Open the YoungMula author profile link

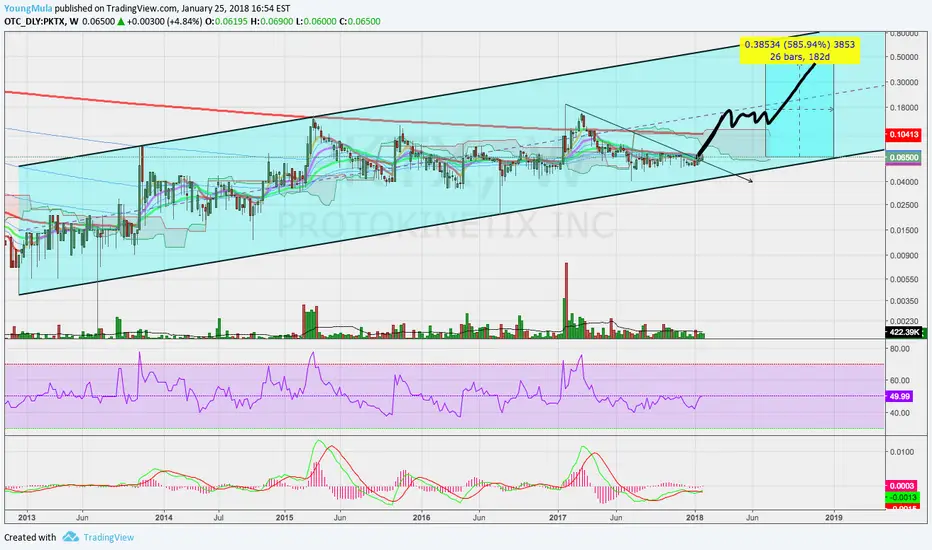(28, 8)
